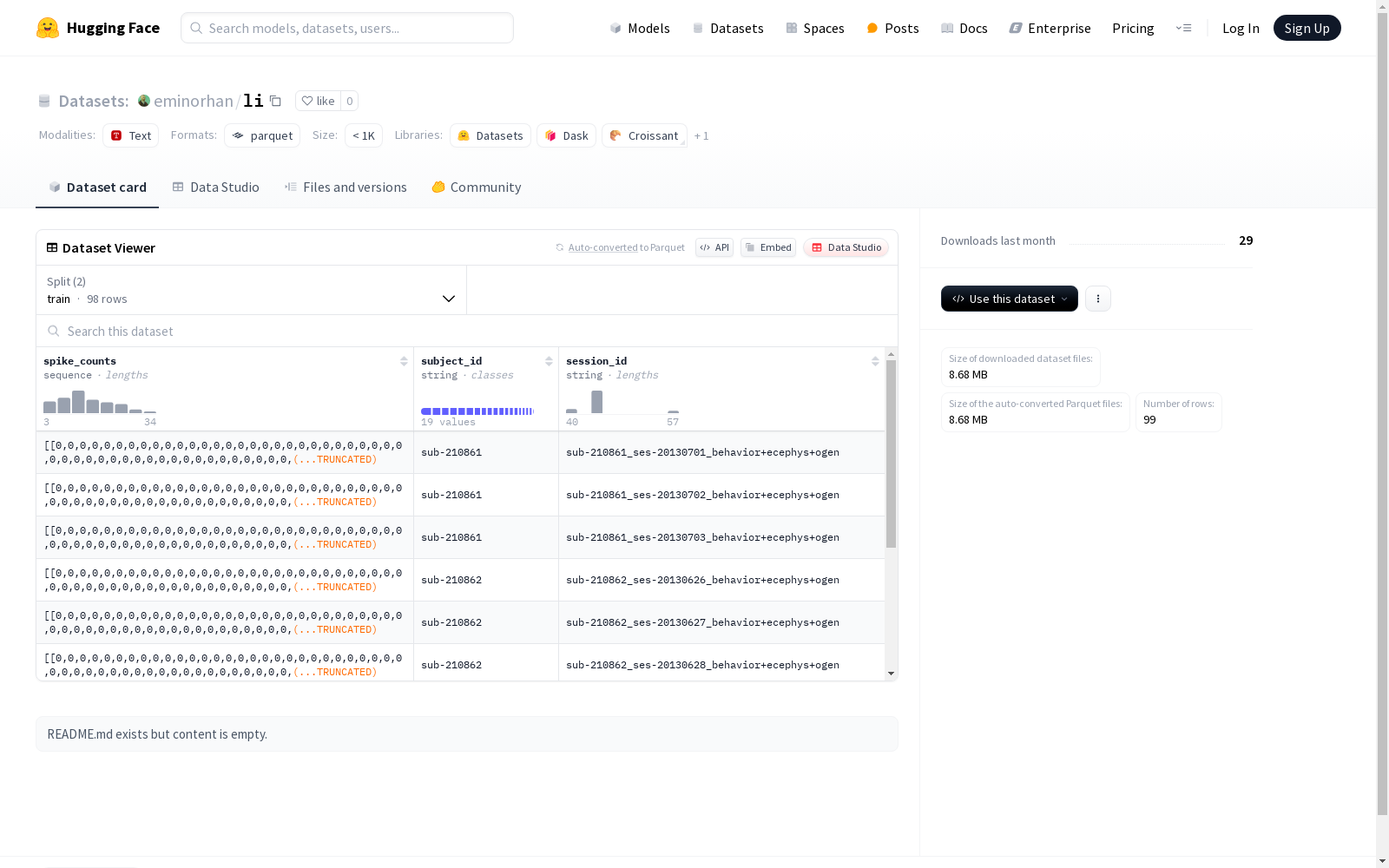Screen dimensions: 1389x868
Task: Select session cell sub-210861_ses-20130702
Action: coord(721,495)
